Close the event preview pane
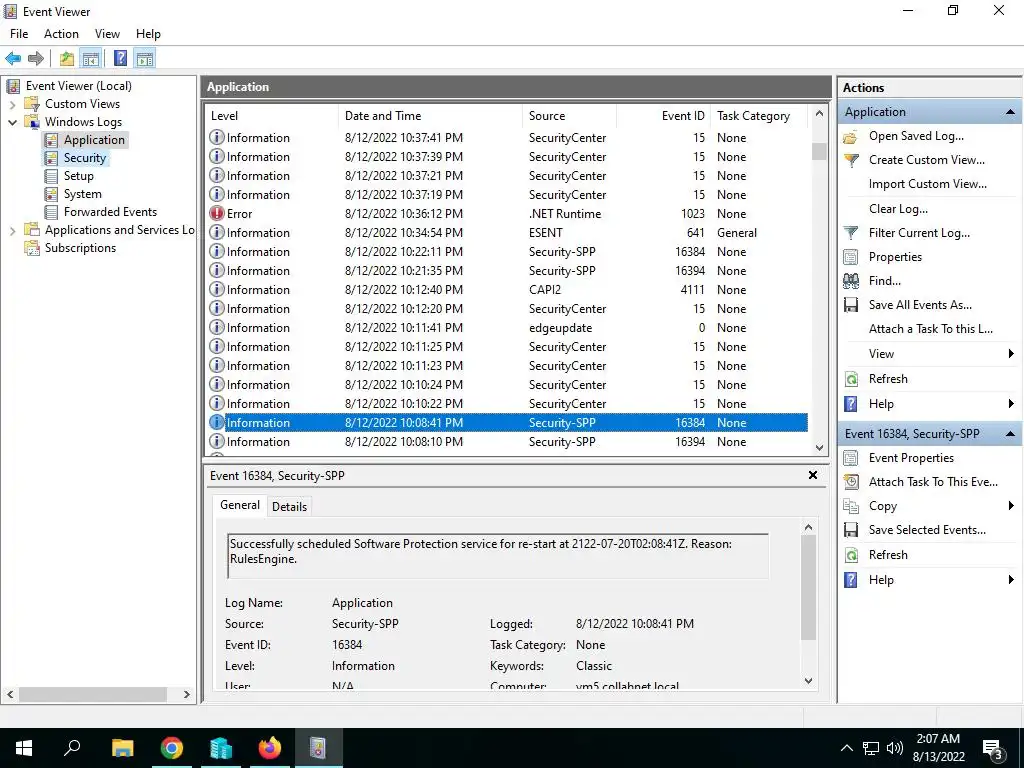Screen dimensions: 1024x768 [813, 475]
